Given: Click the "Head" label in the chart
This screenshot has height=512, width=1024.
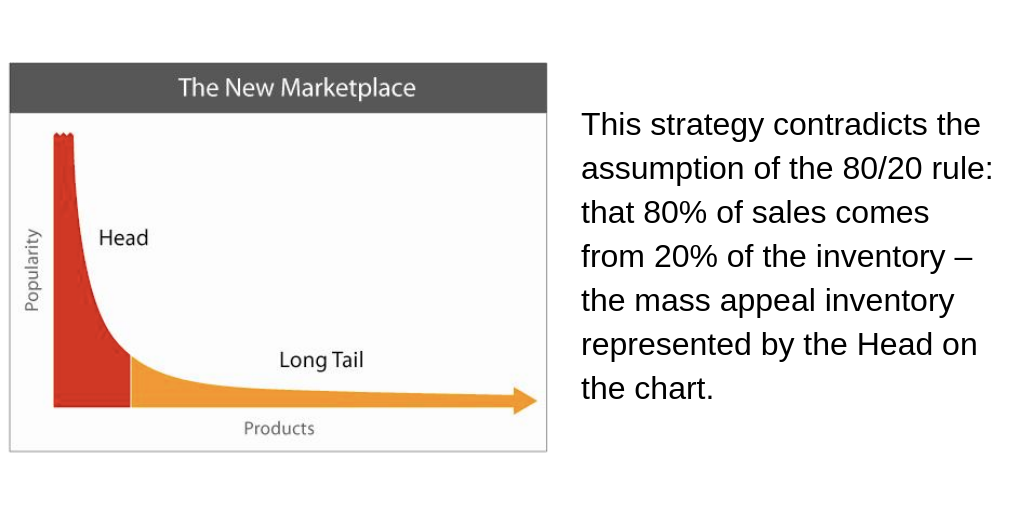Looking at the screenshot, I should click(x=123, y=238).
